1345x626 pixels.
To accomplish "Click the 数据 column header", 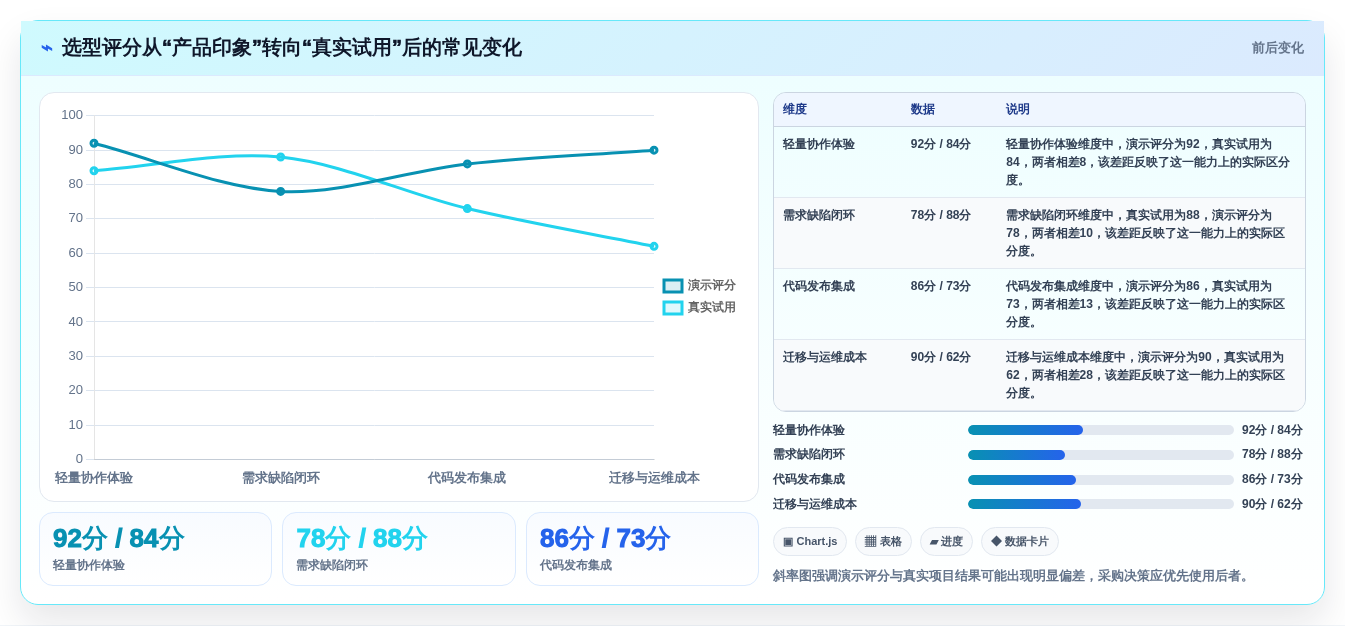I will point(923,110).
